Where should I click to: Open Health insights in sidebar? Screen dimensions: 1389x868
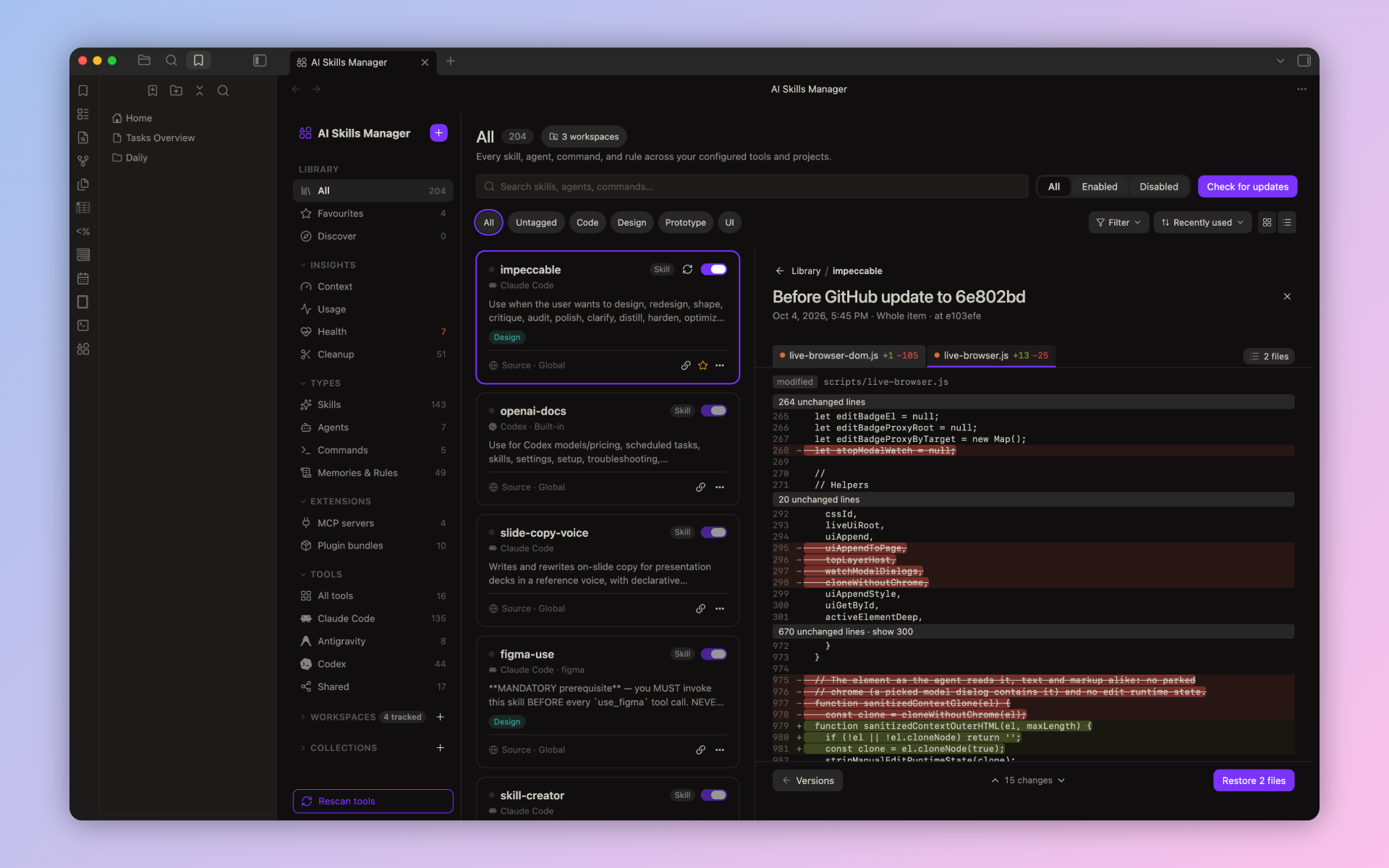373,332
